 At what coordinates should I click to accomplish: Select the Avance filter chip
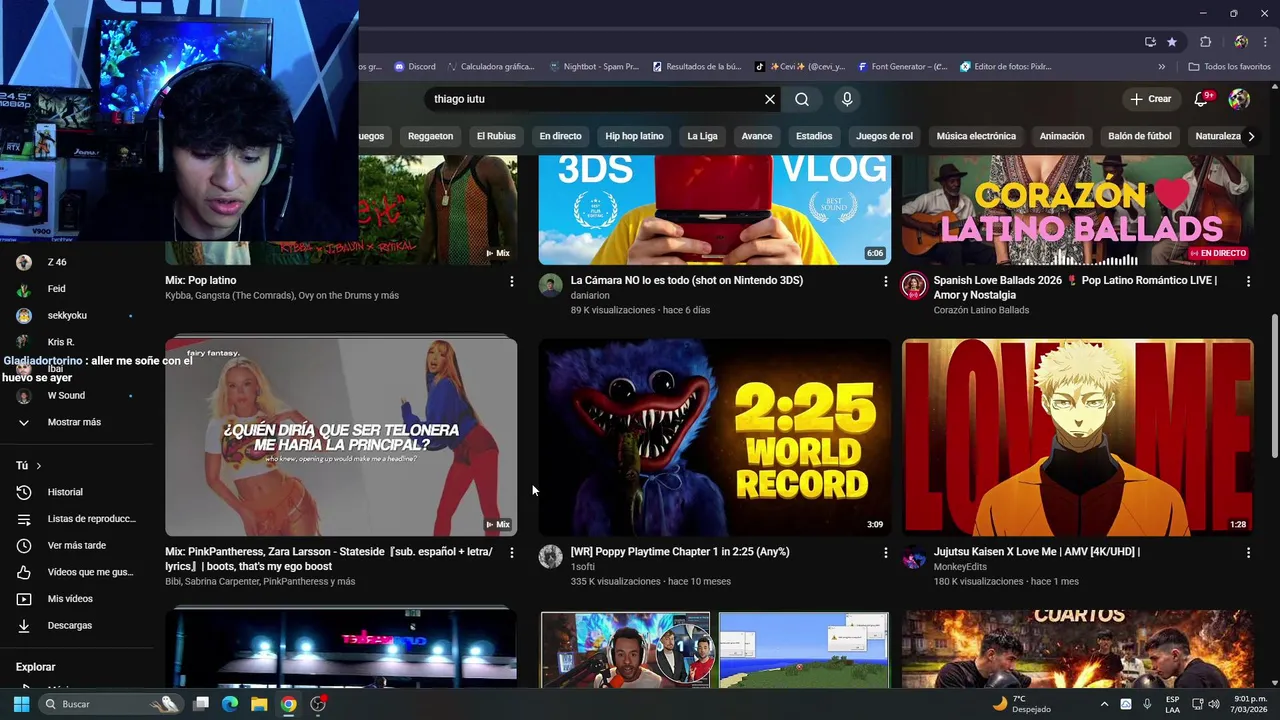[x=757, y=136]
